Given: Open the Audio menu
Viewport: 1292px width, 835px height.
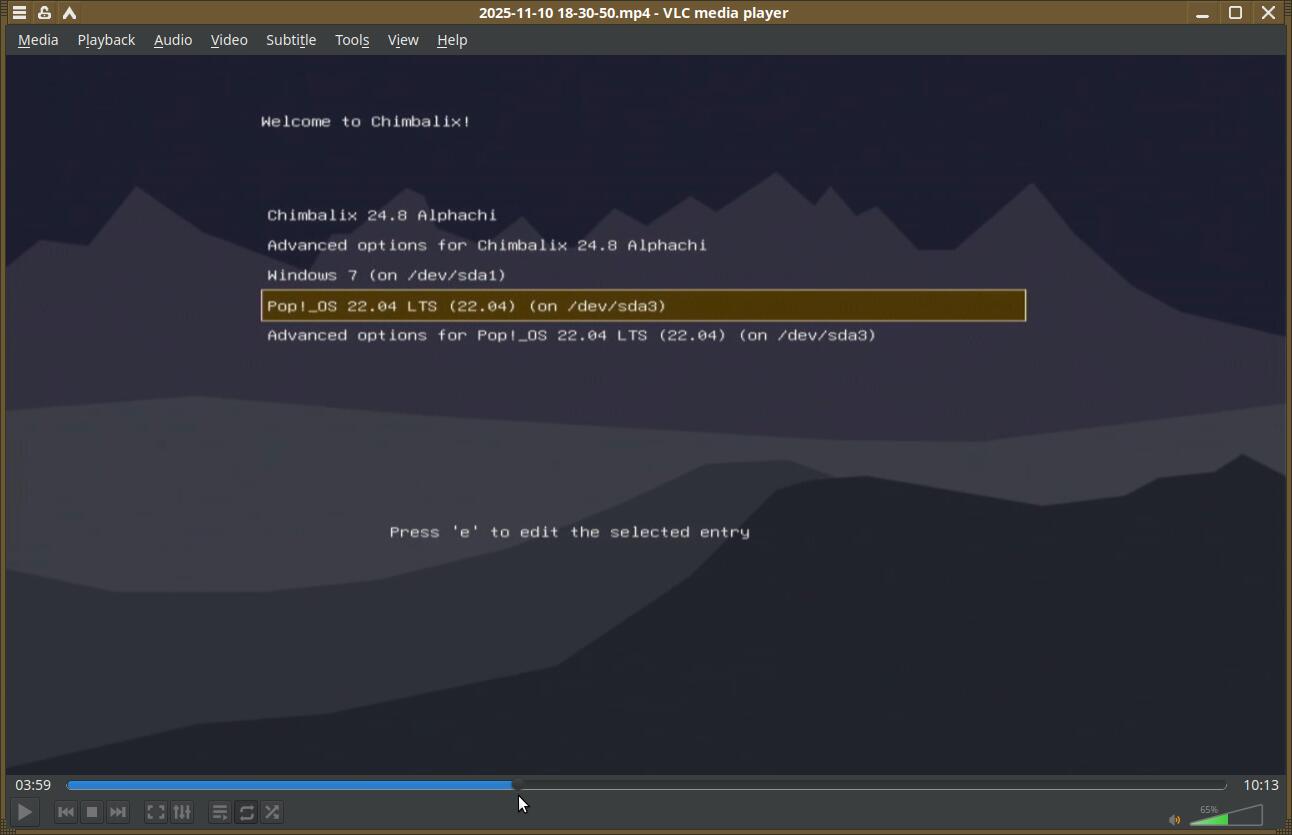Looking at the screenshot, I should click(x=173, y=40).
